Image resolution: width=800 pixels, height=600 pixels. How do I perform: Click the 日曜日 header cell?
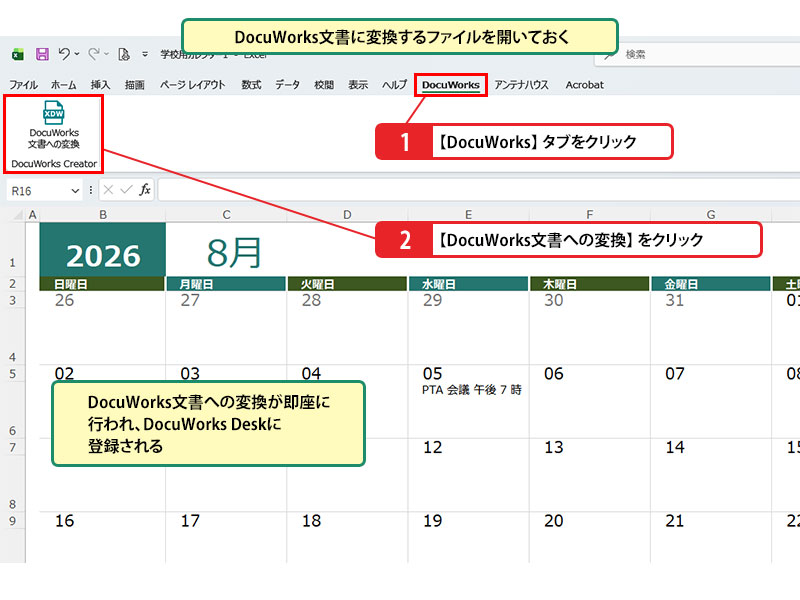pos(103,284)
